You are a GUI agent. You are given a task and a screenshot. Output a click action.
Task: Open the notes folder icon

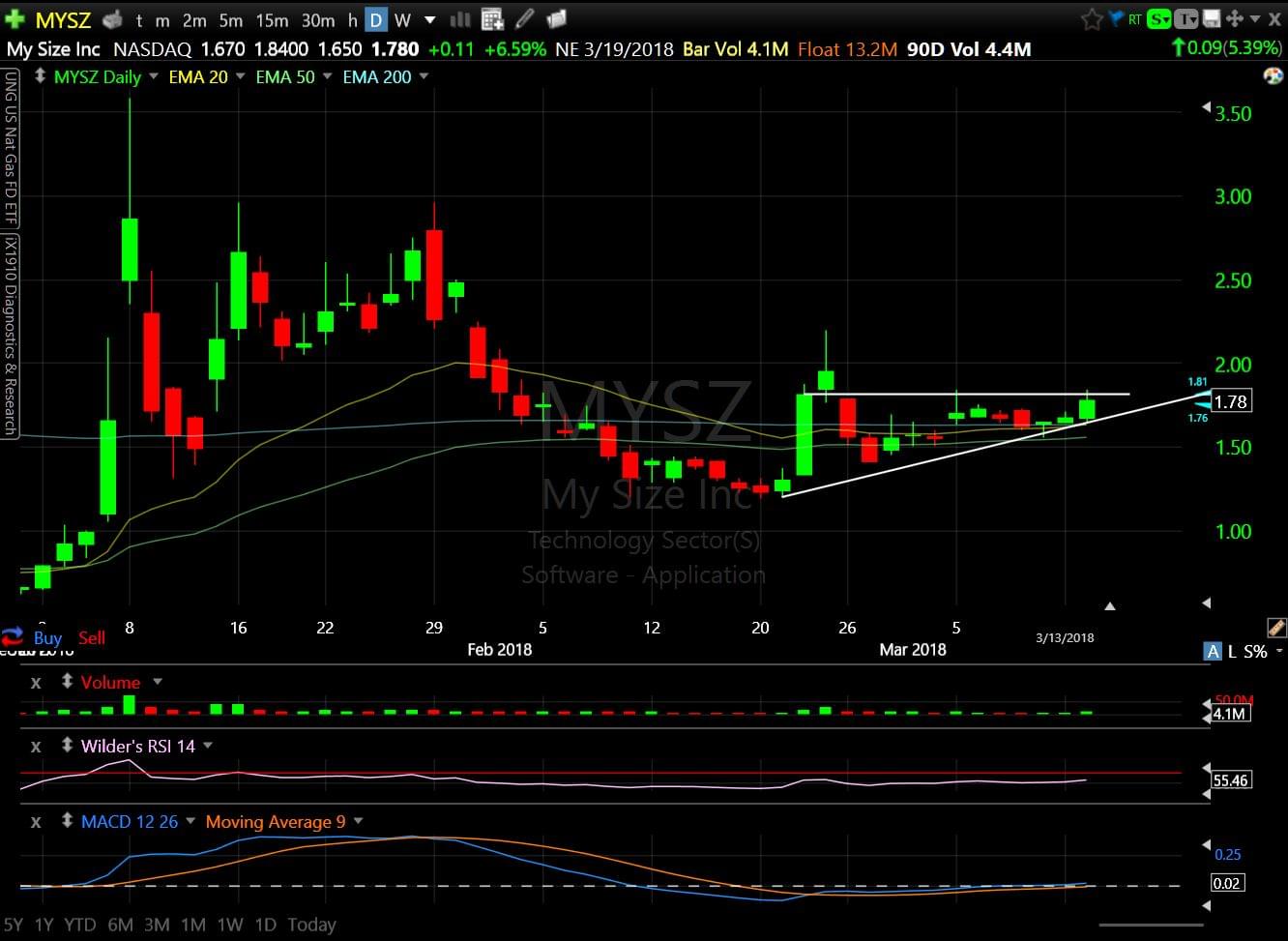[556, 19]
